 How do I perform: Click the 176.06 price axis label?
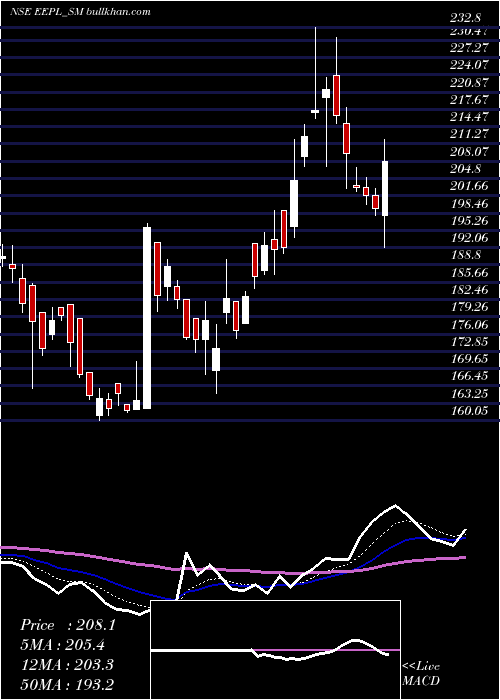pyautogui.click(x=468, y=325)
